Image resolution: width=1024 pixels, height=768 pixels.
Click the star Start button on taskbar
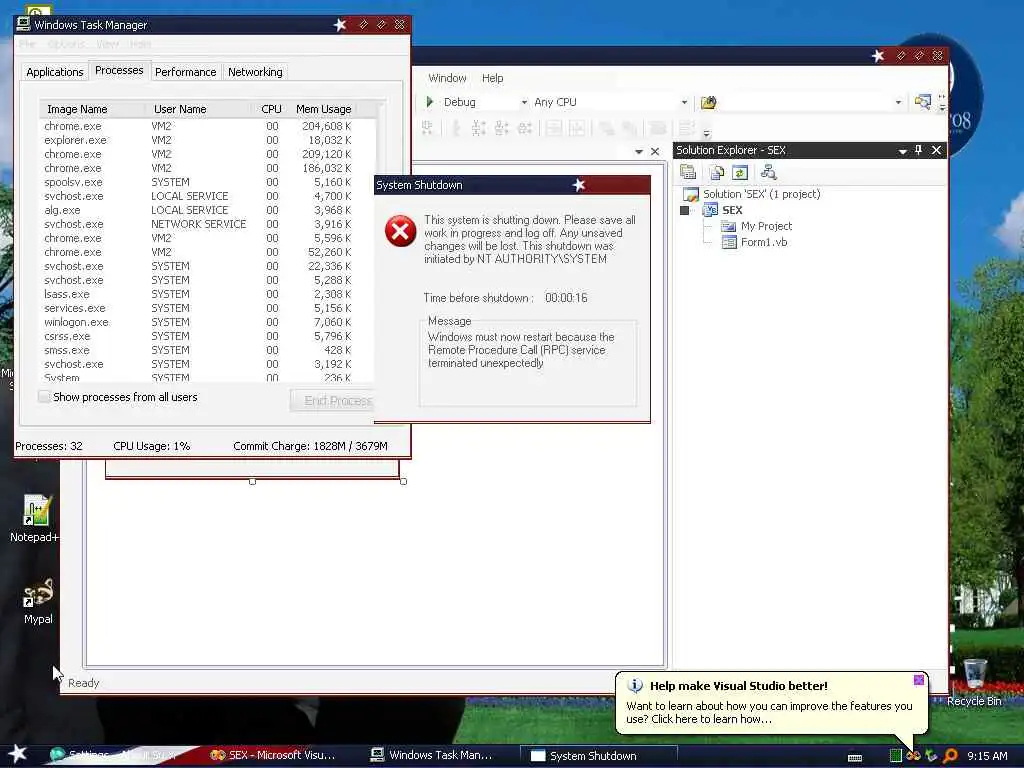coord(18,754)
